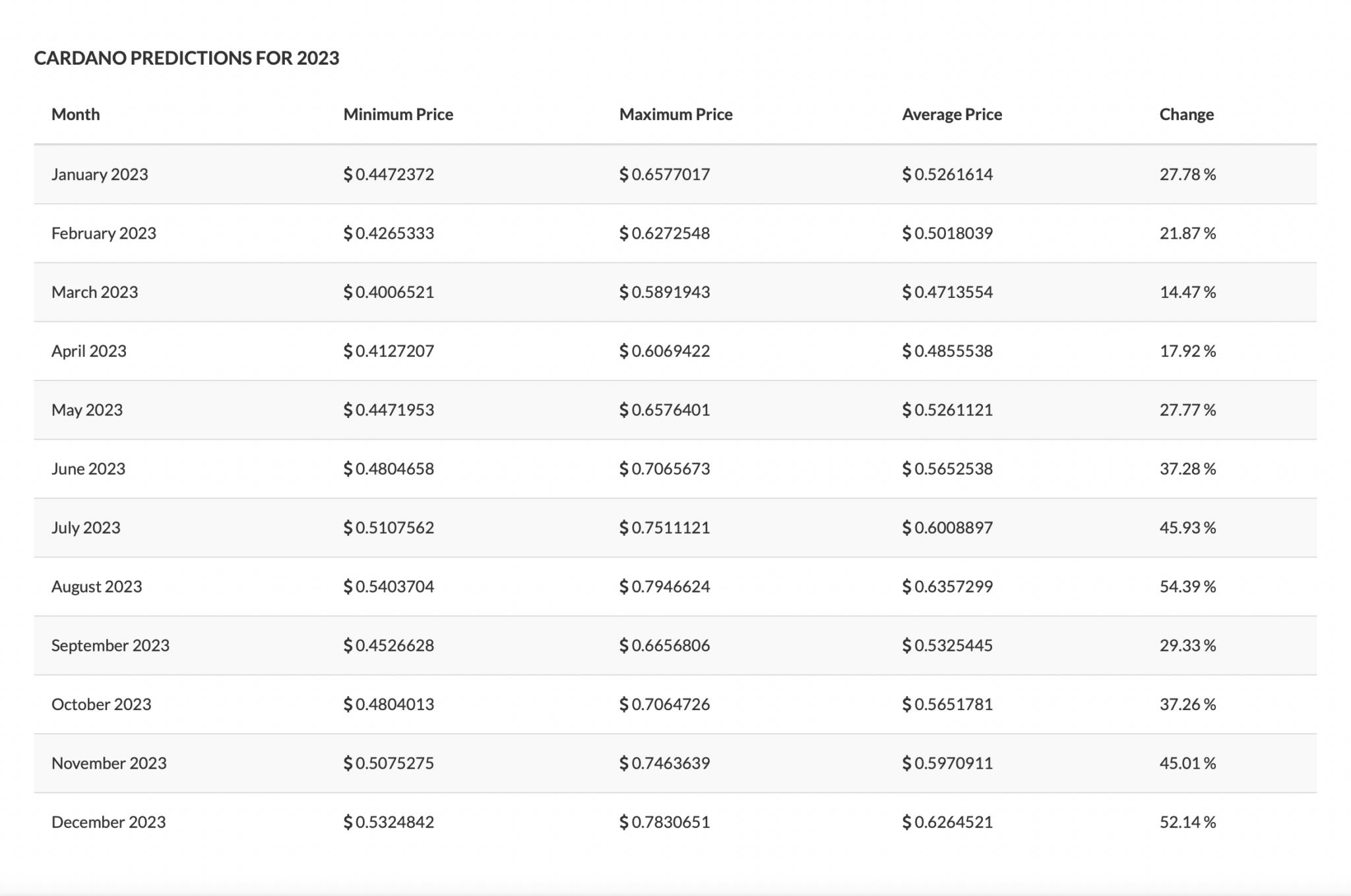Image resolution: width=1351 pixels, height=896 pixels.
Task: Click the June 2023 row label
Action: coord(88,469)
